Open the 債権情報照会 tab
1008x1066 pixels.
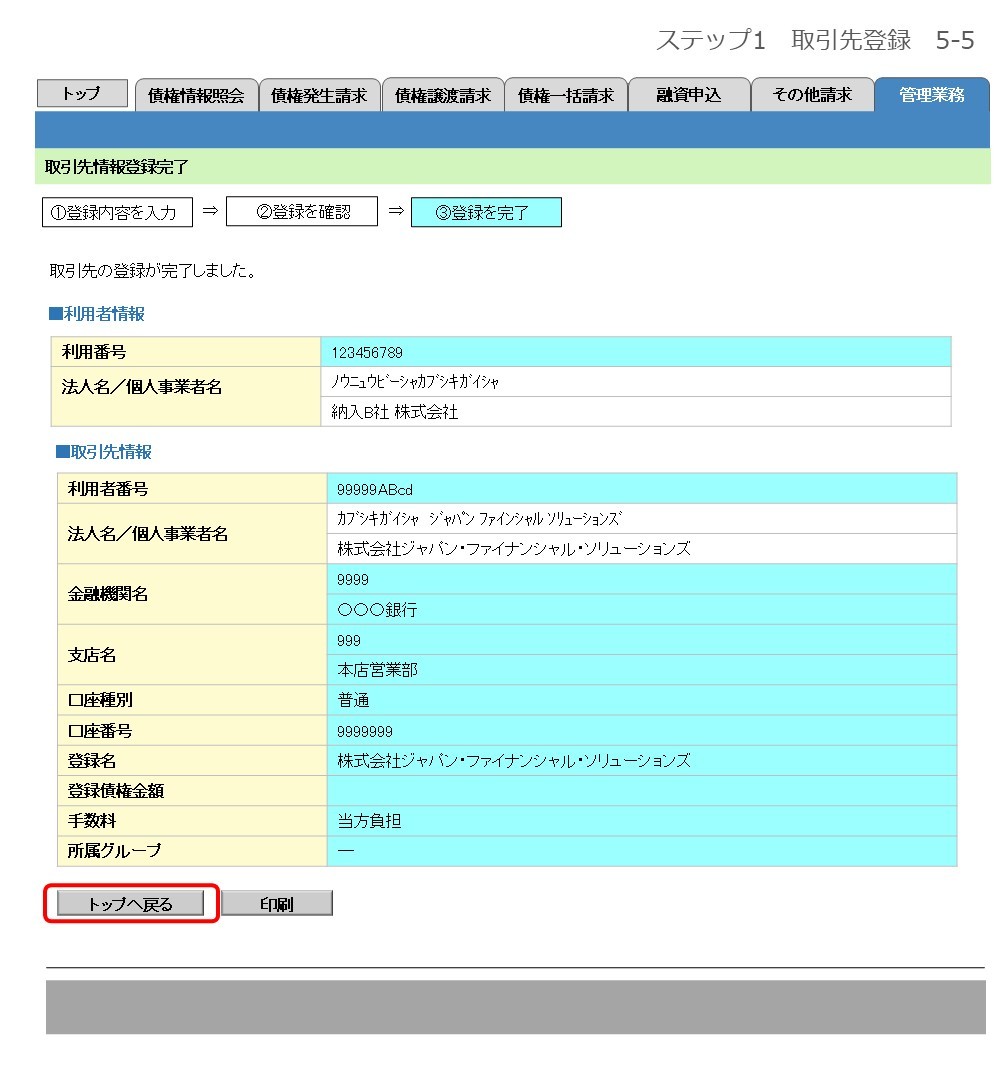click(196, 95)
